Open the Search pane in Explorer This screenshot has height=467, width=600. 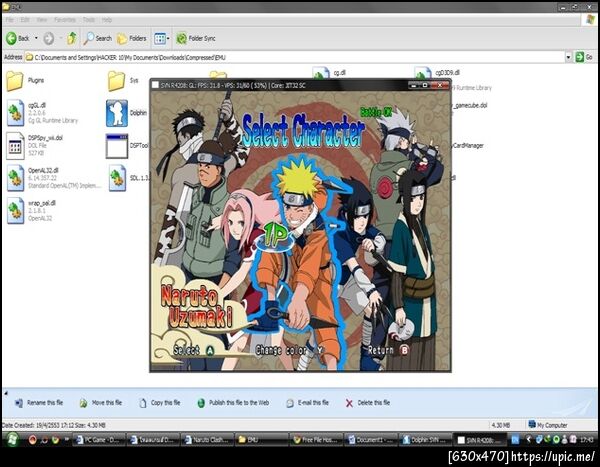(x=98, y=38)
